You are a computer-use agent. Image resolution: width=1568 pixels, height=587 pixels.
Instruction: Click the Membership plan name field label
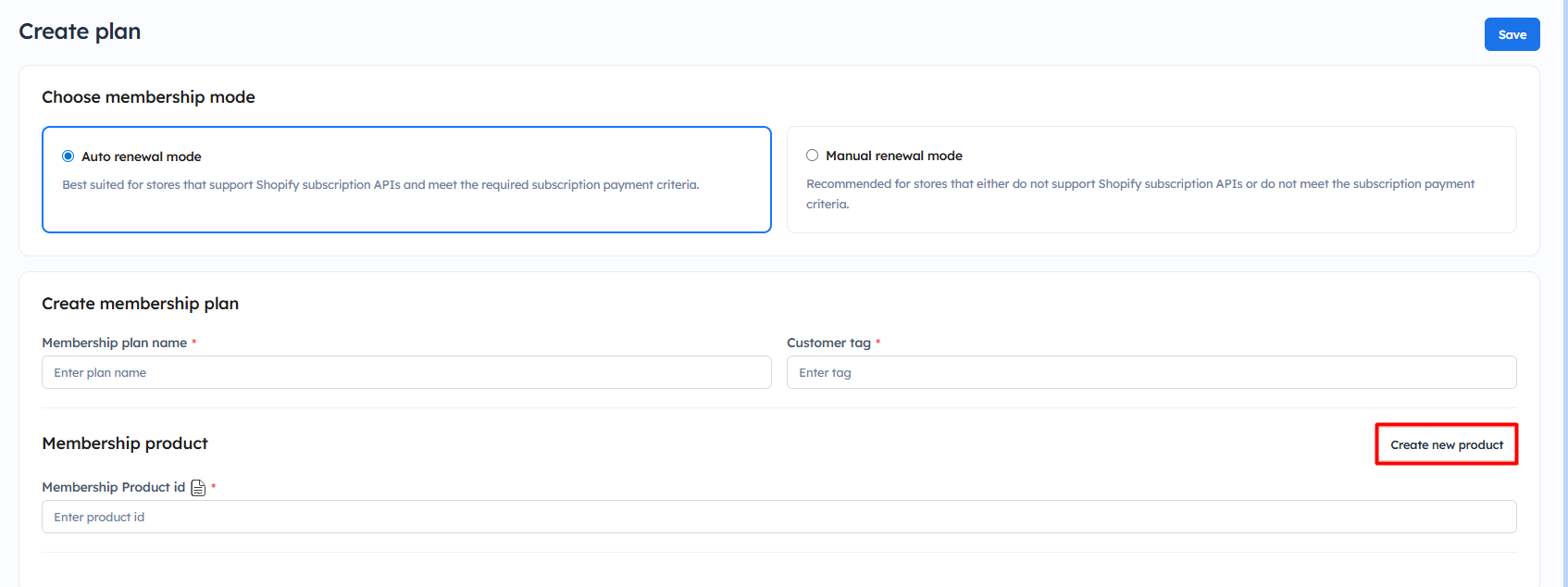click(114, 343)
